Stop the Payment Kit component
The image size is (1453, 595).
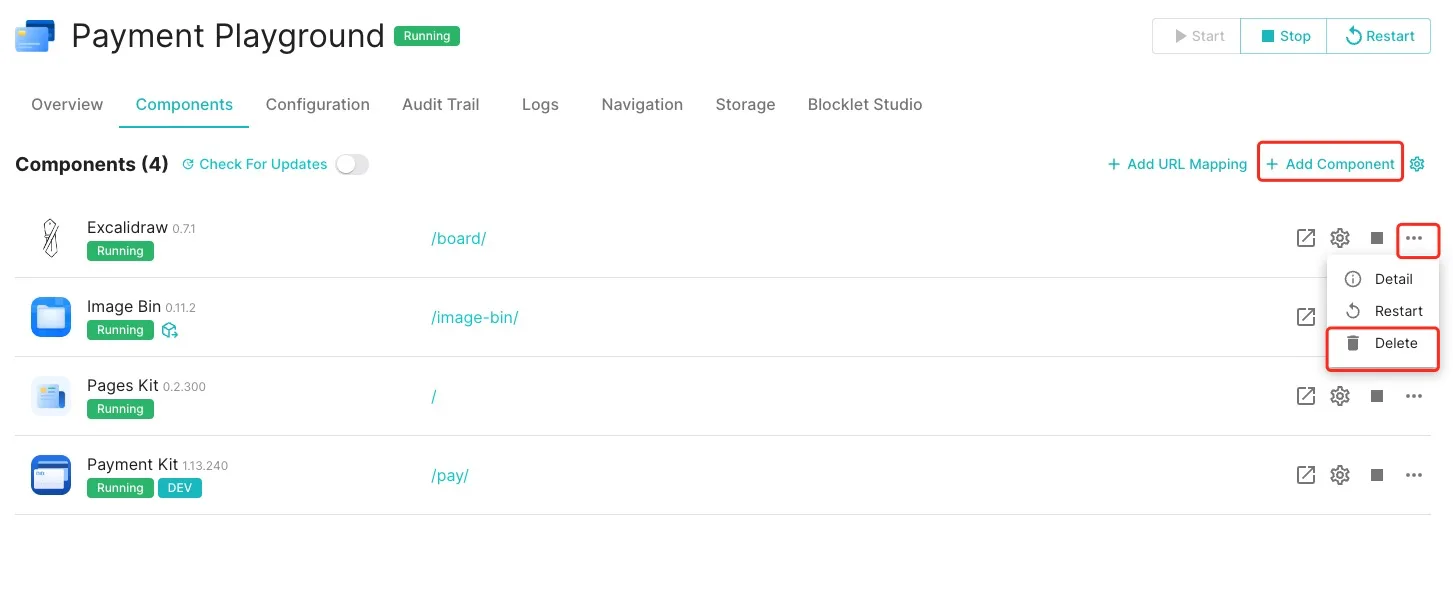tap(1377, 475)
